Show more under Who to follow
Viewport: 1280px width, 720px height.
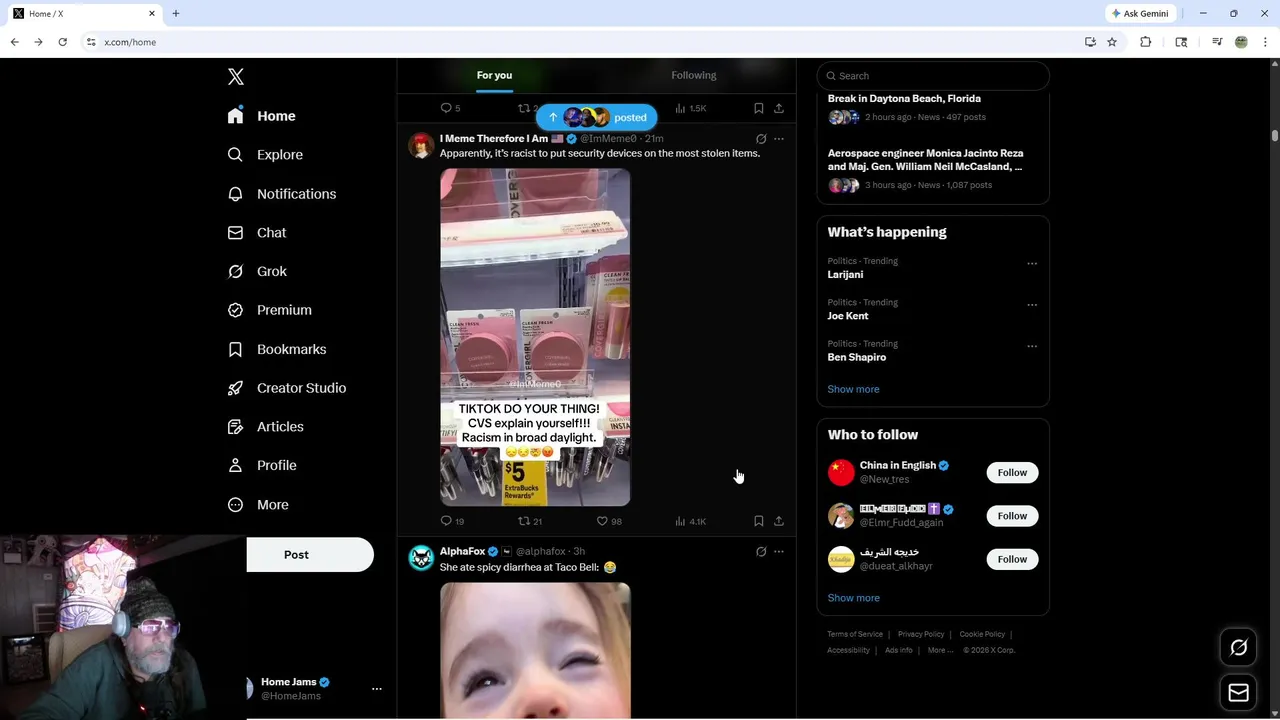click(853, 598)
